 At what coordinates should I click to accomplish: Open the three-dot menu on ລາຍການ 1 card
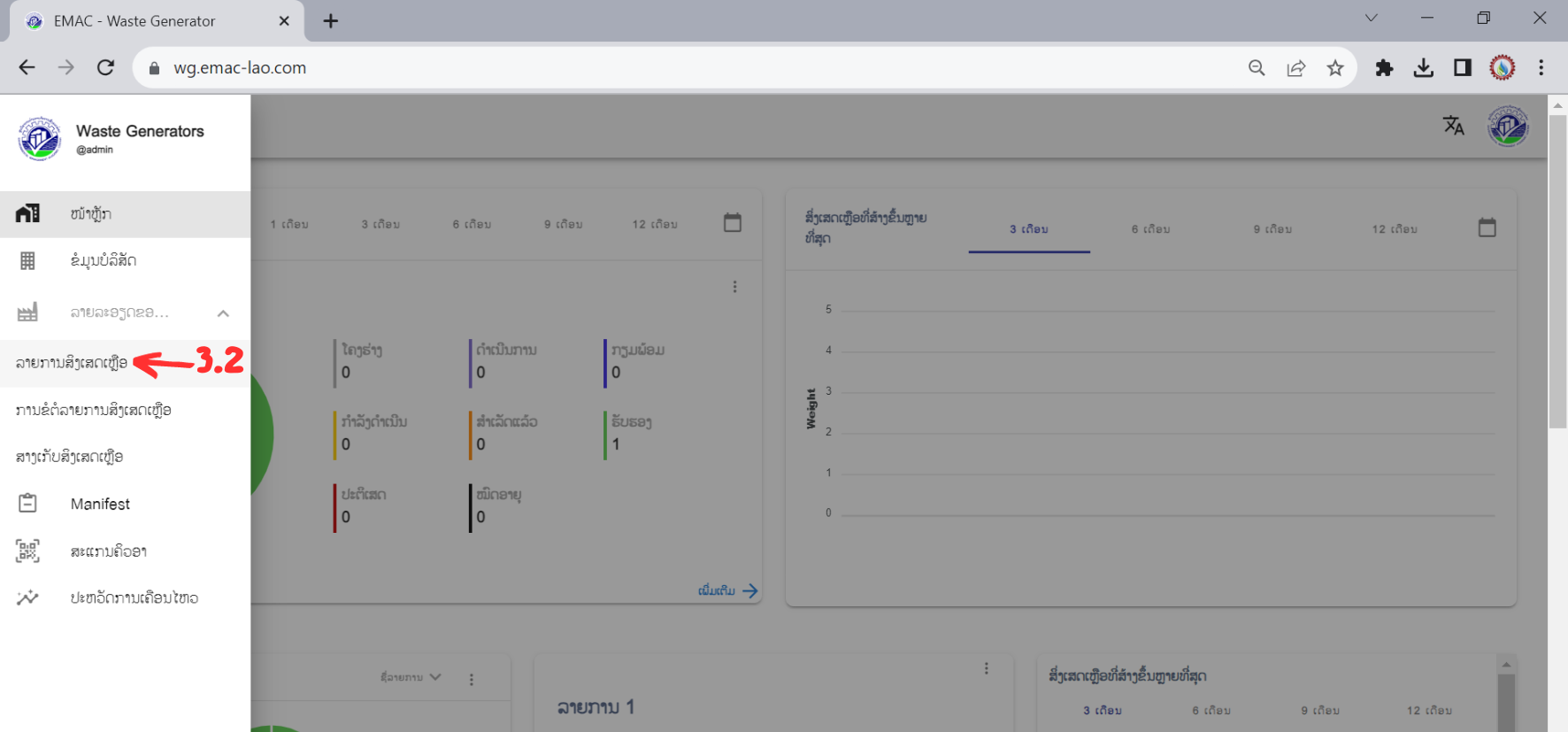click(986, 669)
